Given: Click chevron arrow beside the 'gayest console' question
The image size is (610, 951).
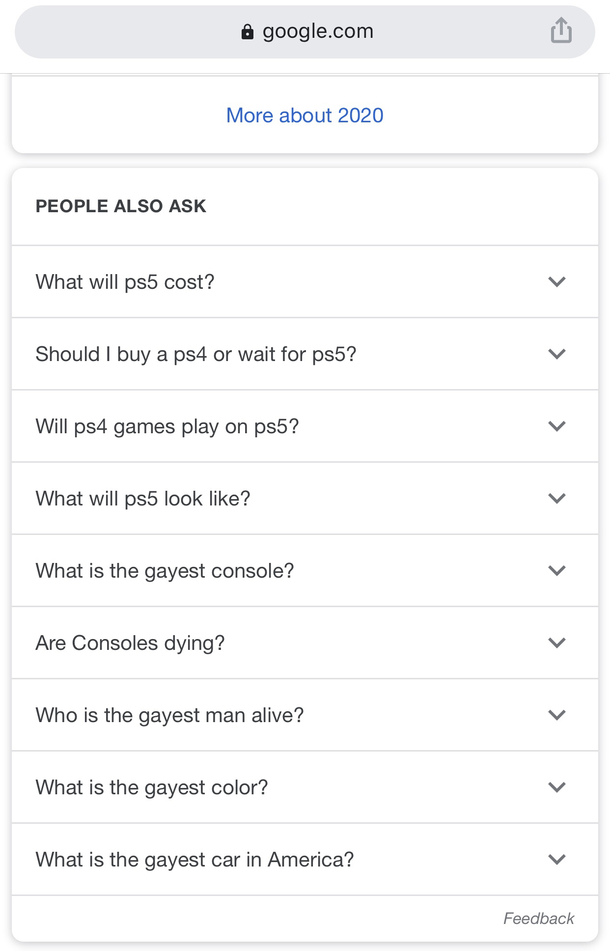Looking at the screenshot, I should (x=557, y=570).
